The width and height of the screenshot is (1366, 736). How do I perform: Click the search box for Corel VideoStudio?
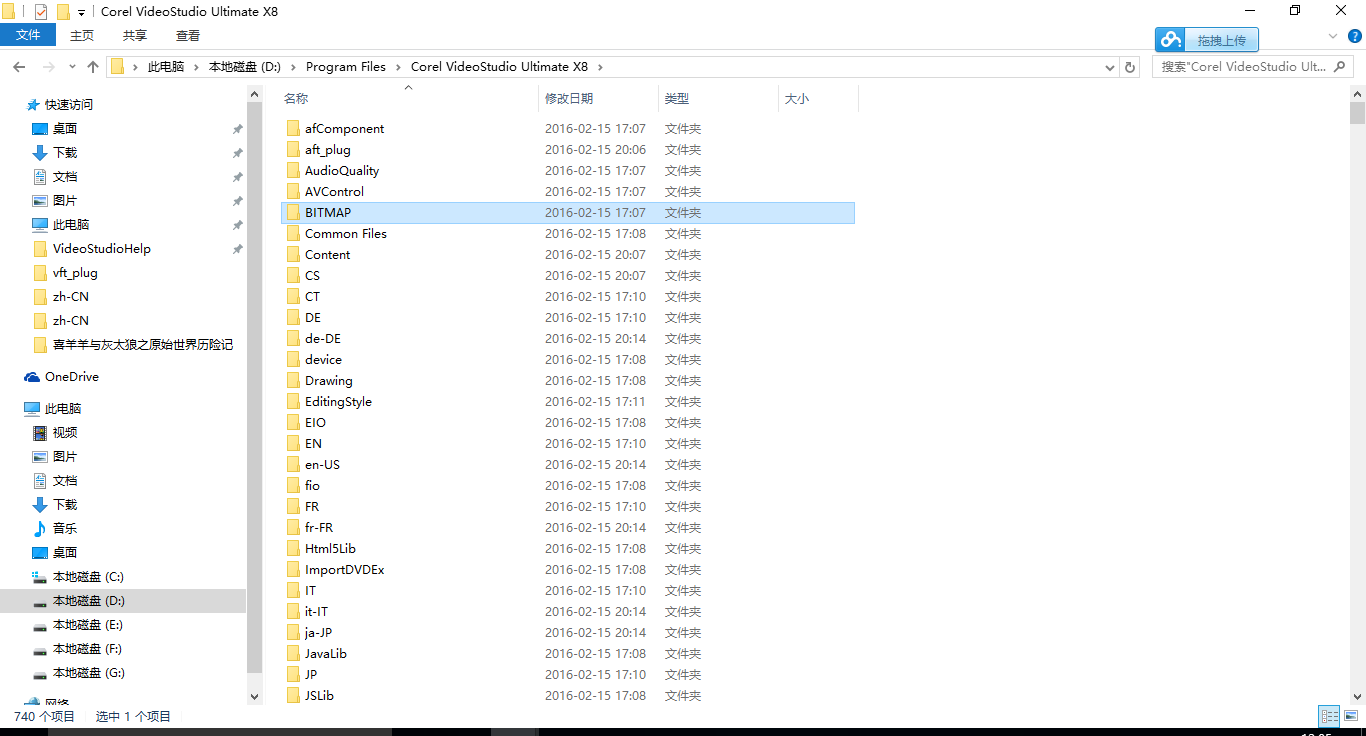point(1253,67)
